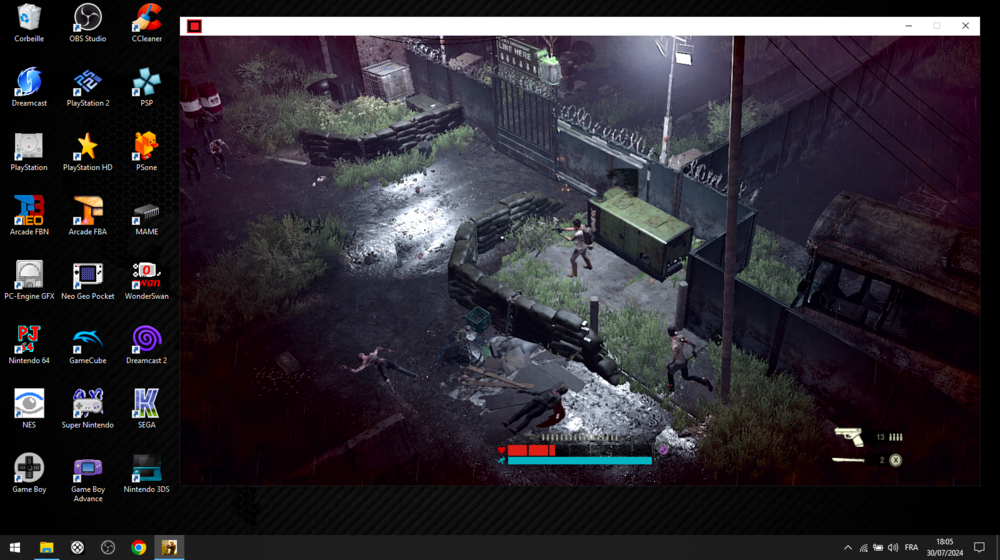Click the Windows Start button

[x=15, y=547]
